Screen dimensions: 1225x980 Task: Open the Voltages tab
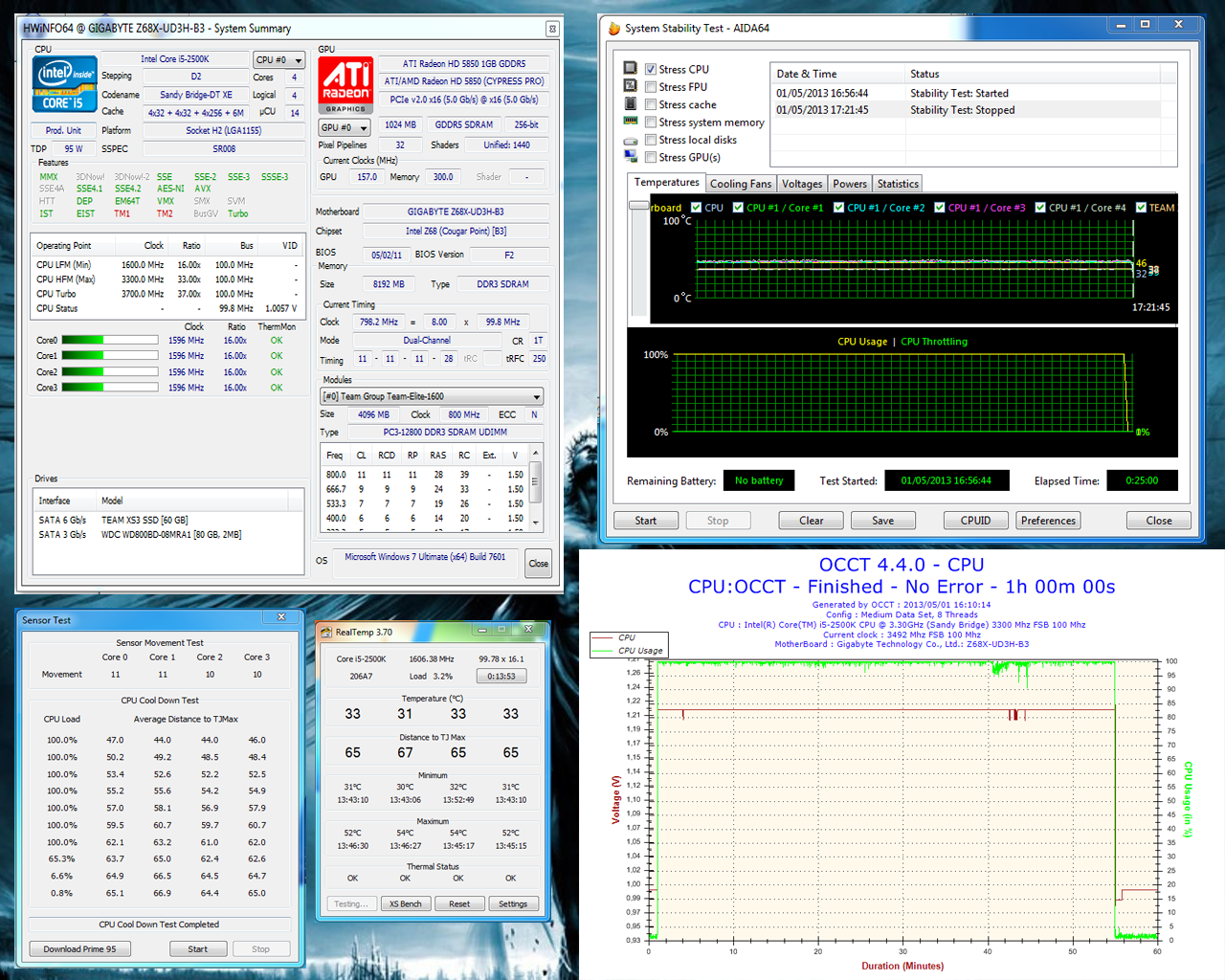pyautogui.click(x=802, y=184)
